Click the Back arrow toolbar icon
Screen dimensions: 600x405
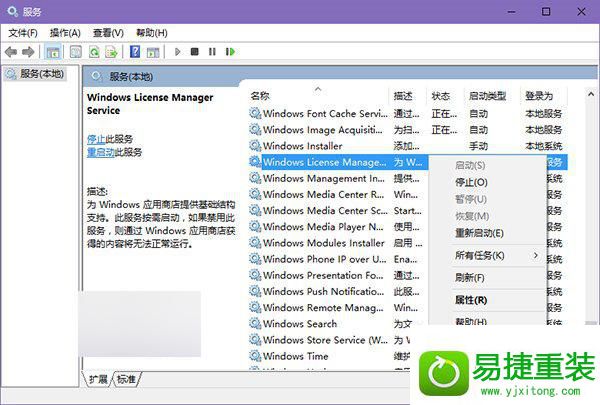(x=11, y=52)
